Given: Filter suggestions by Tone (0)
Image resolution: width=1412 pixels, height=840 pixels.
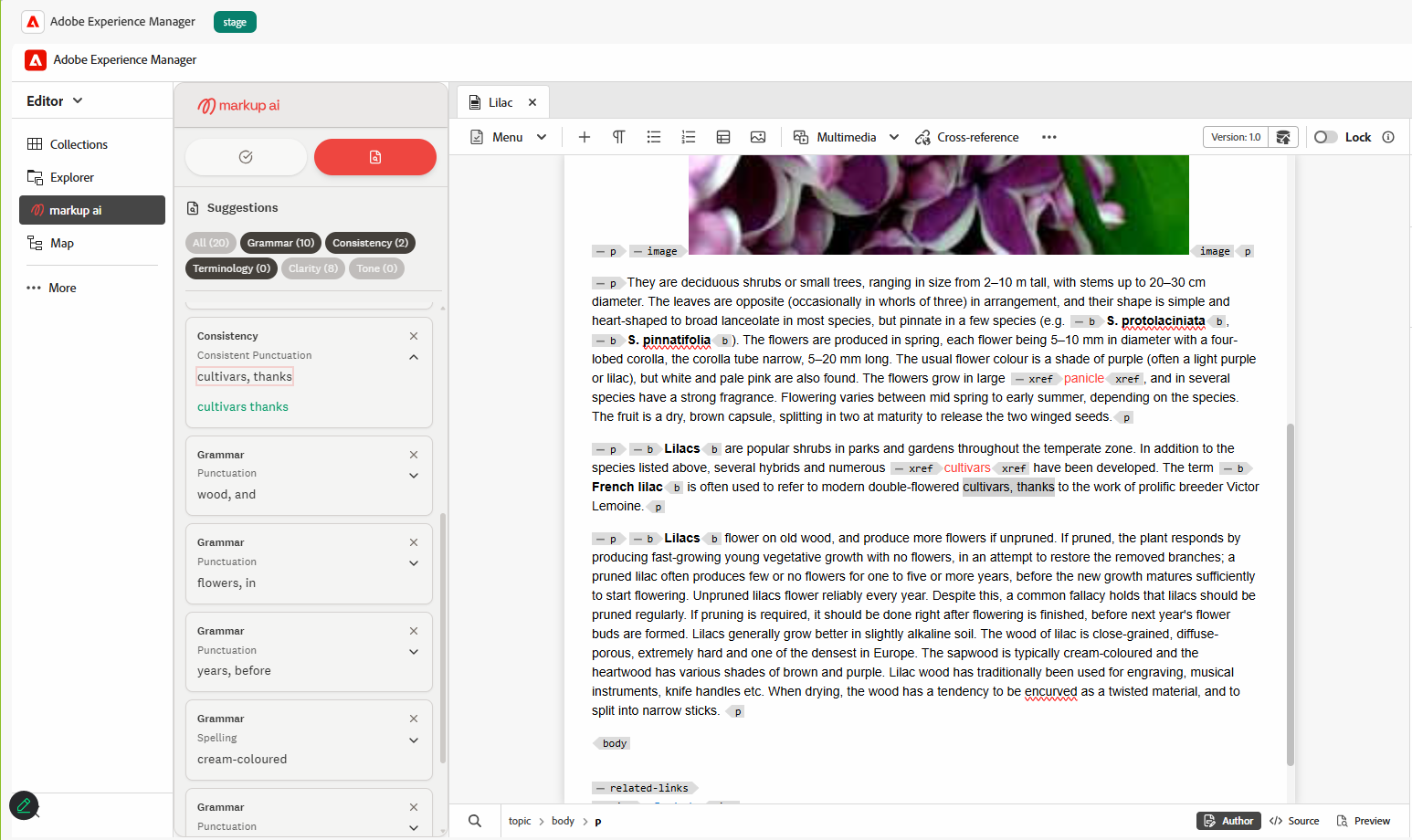Looking at the screenshot, I should tap(376, 268).
